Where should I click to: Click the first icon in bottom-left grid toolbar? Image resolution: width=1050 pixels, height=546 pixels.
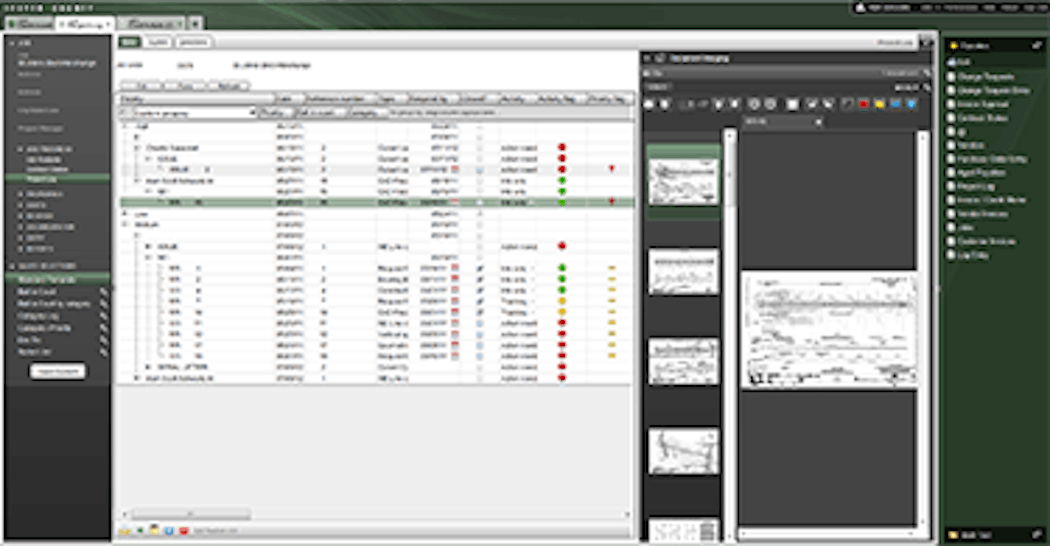click(x=124, y=529)
